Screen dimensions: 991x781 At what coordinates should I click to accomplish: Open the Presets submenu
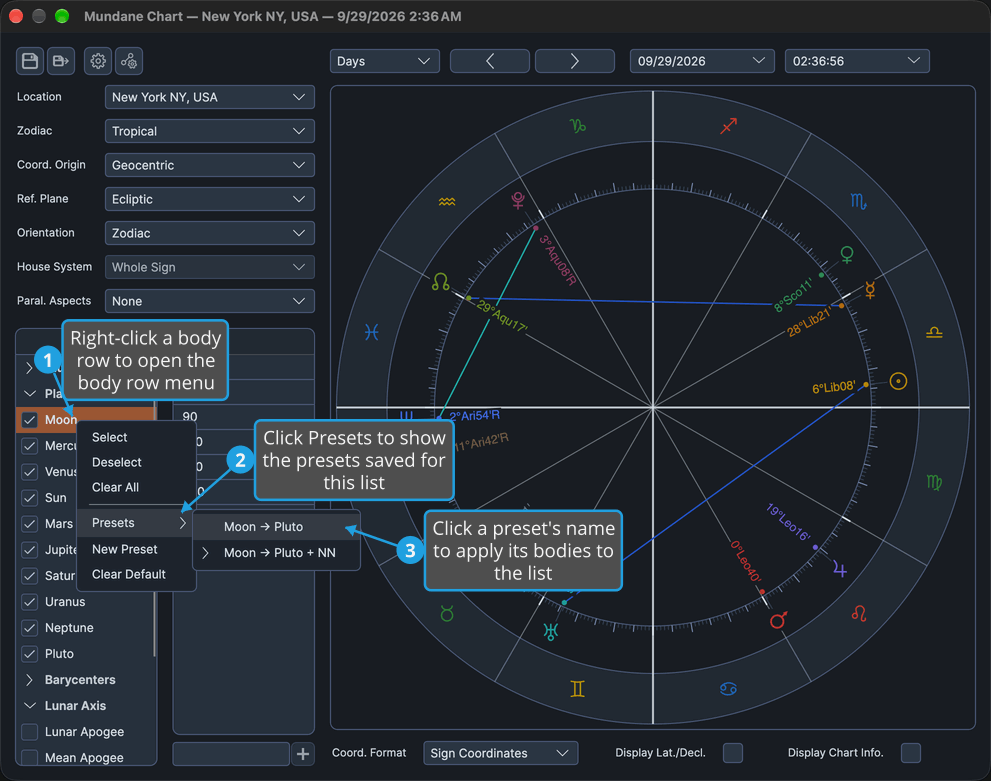(135, 523)
